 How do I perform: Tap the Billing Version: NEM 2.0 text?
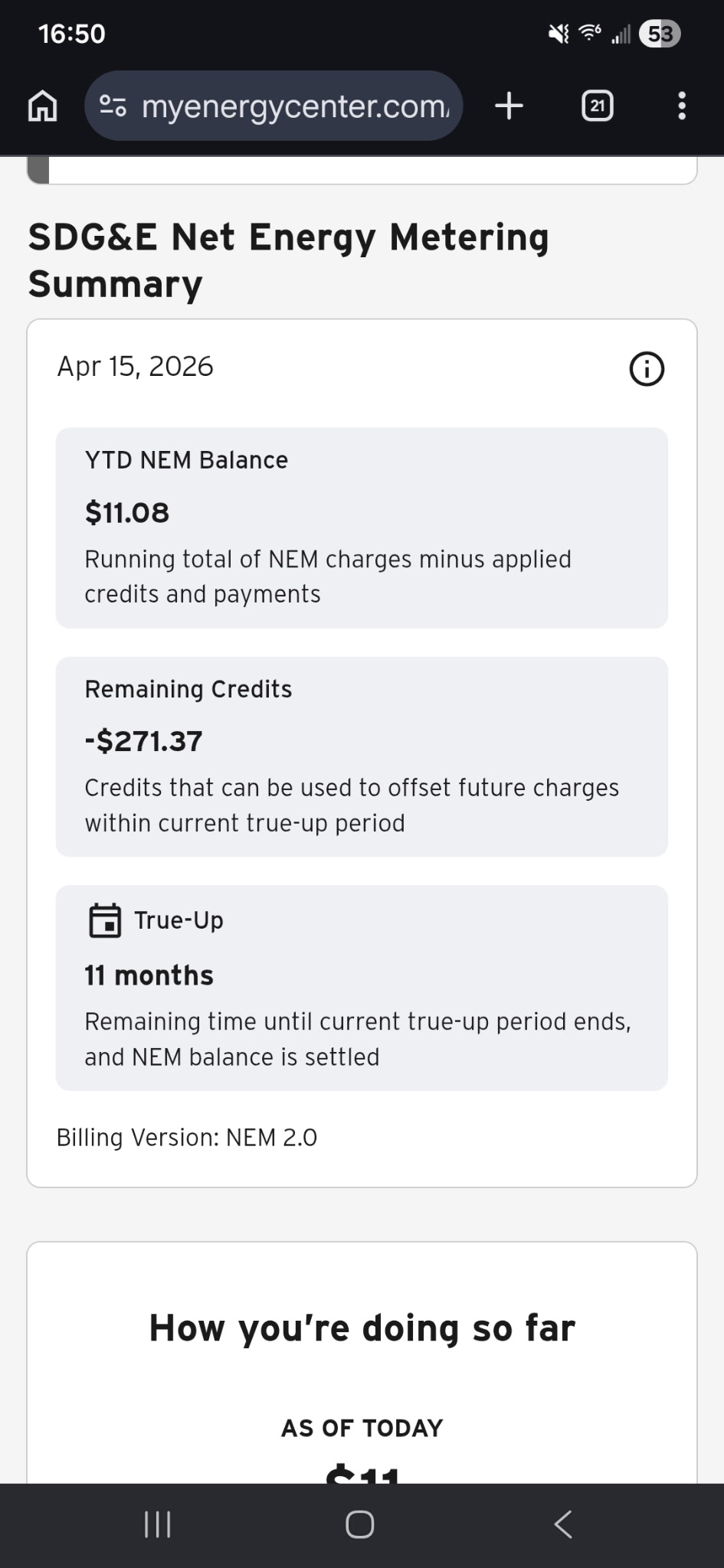point(187,1138)
